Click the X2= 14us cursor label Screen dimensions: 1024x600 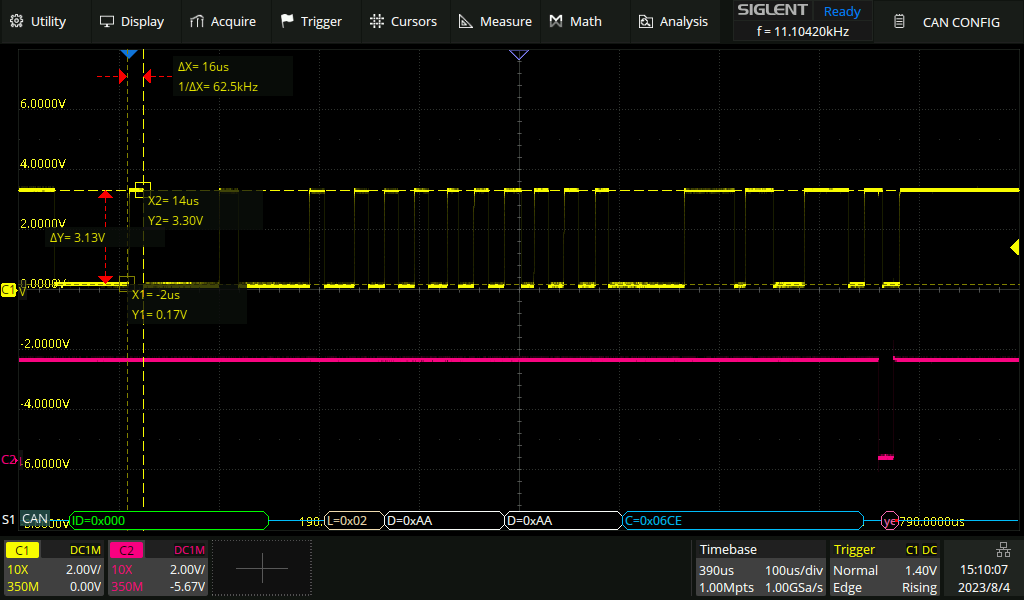(x=173, y=200)
